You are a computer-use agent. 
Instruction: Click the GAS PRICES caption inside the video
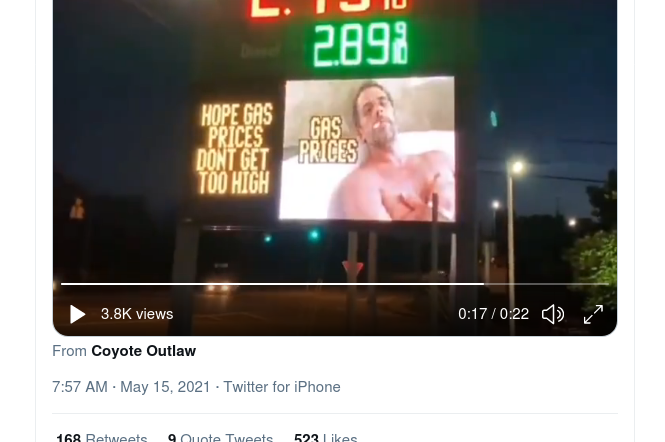point(328,140)
